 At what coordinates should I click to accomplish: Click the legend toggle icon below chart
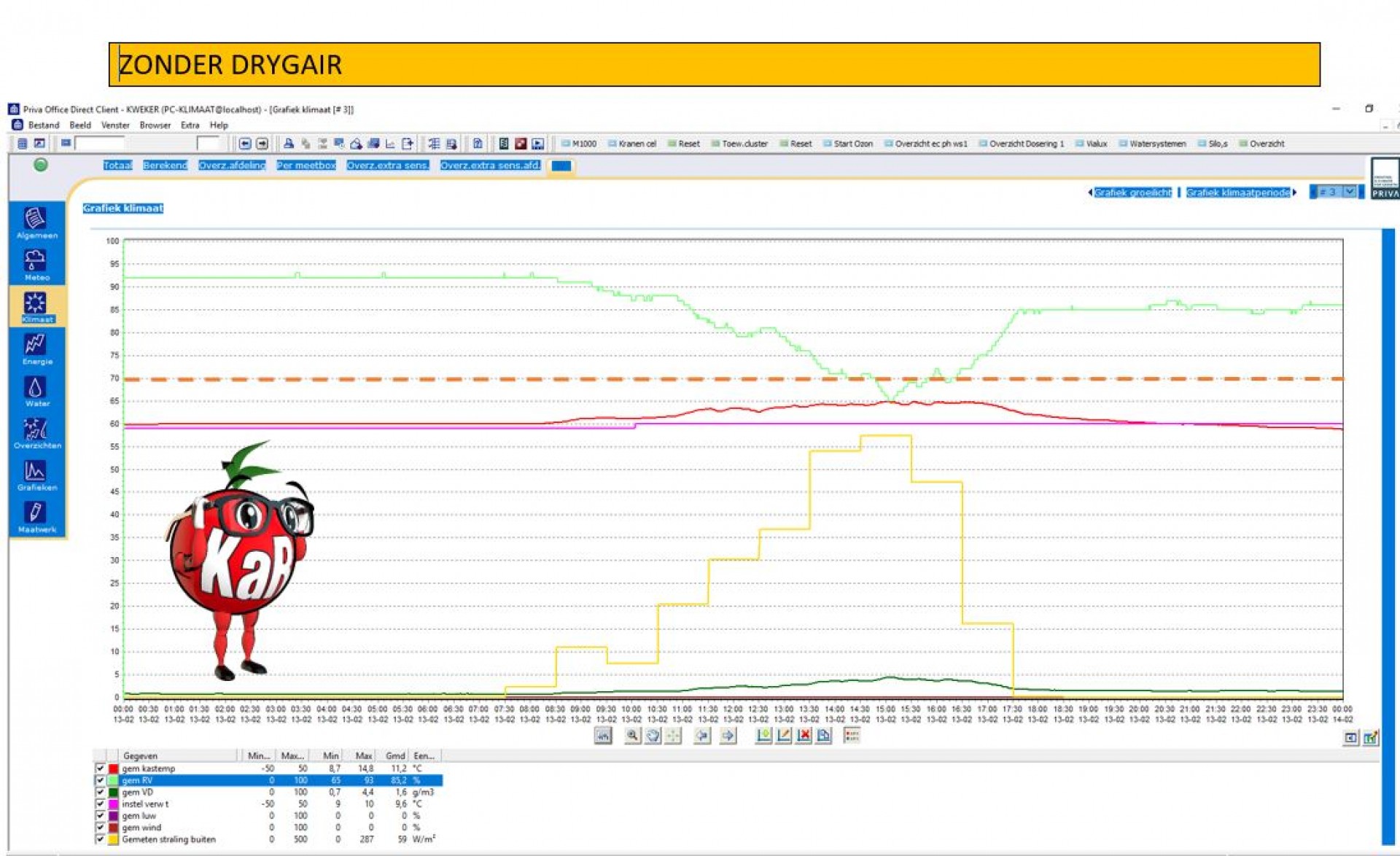tap(852, 735)
